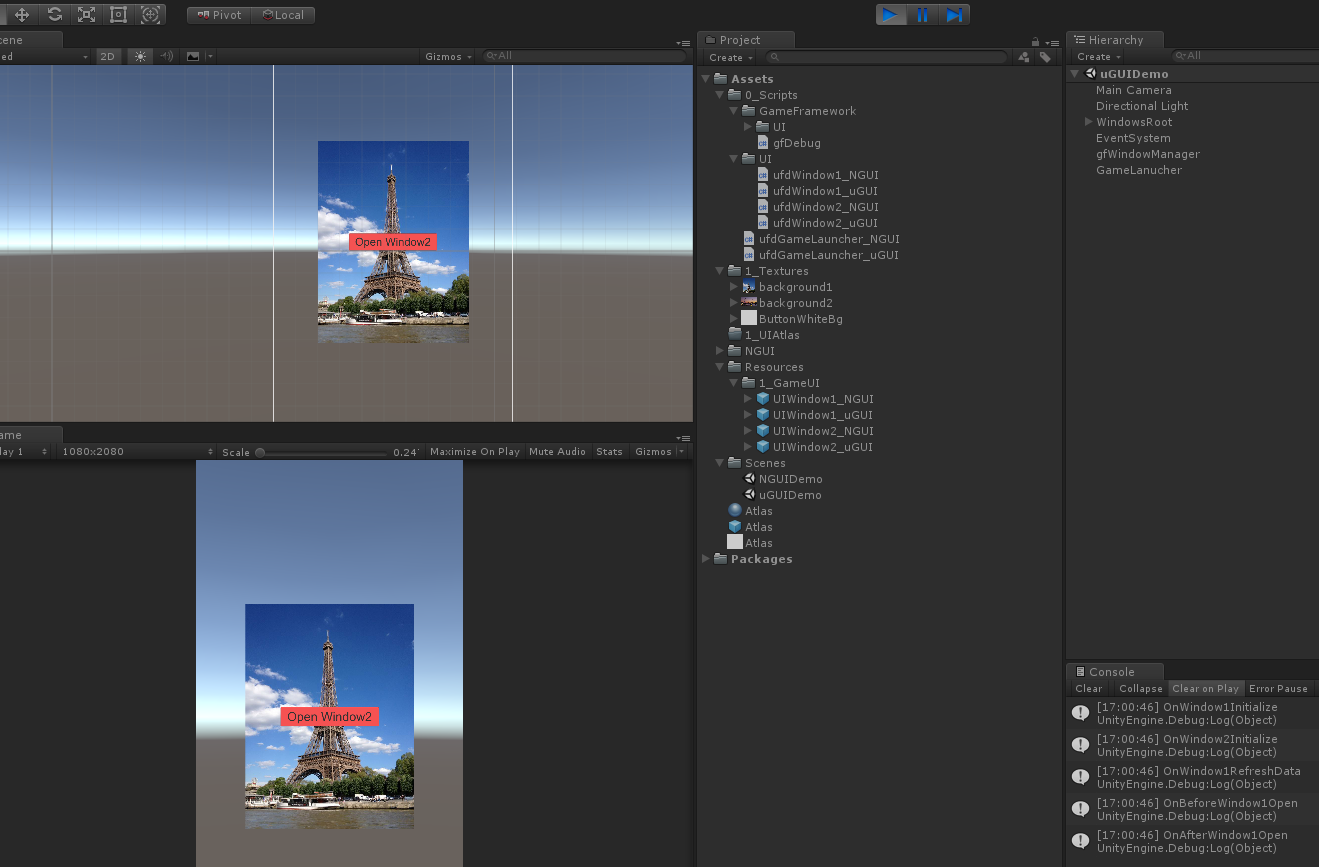Expand the WindowsRoot object in Hierarchy
This screenshot has width=1319, height=867.
[x=1088, y=122]
